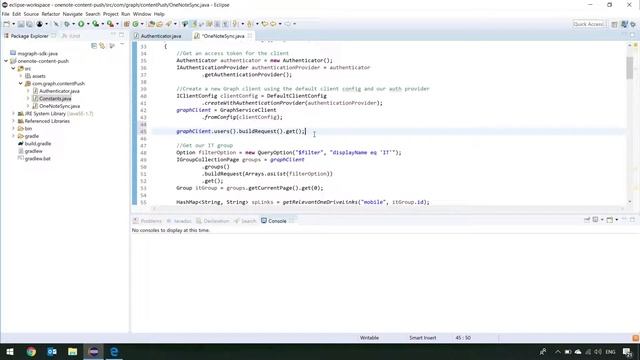Viewport: 640px width, 360px height.
Task: Open the Open Console dropdown arrow
Action: coord(616,220)
